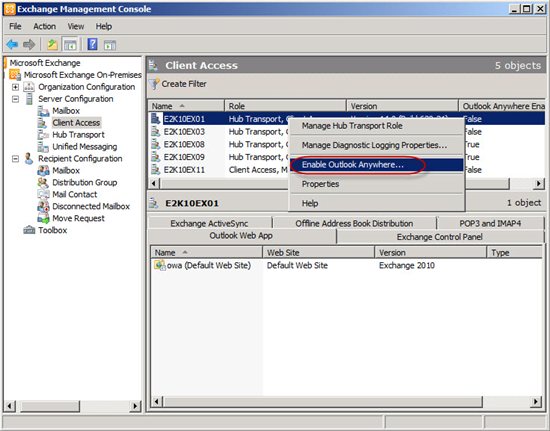
Task: Toggle the Show/Hide Console Tree icon
Action: pyautogui.click(x=70, y=45)
